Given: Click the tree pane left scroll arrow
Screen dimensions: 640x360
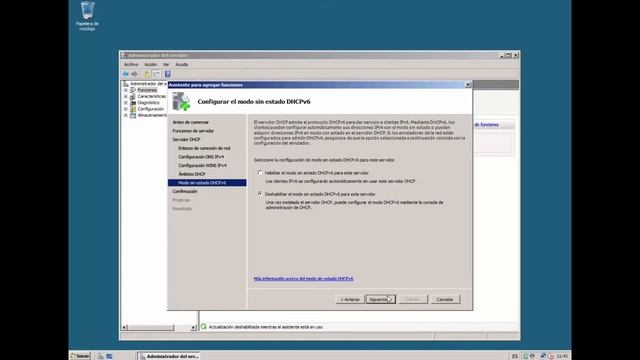Looking at the screenshot, I should click(124, 327).
